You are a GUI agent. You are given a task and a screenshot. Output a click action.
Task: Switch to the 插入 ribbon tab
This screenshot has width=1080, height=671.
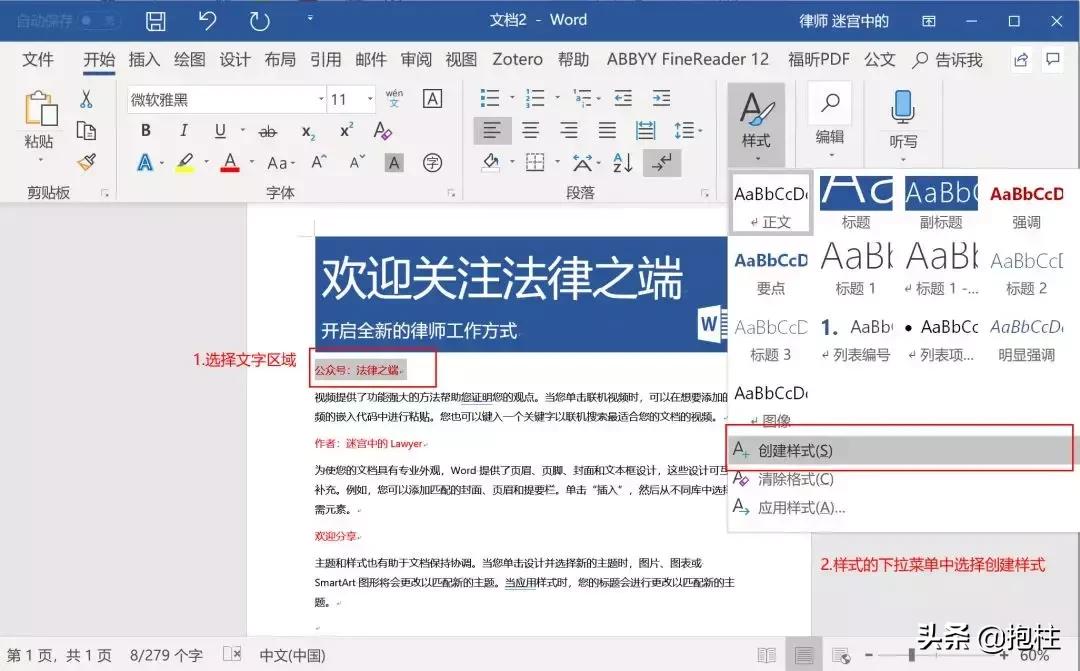click(x=143, y=59)
